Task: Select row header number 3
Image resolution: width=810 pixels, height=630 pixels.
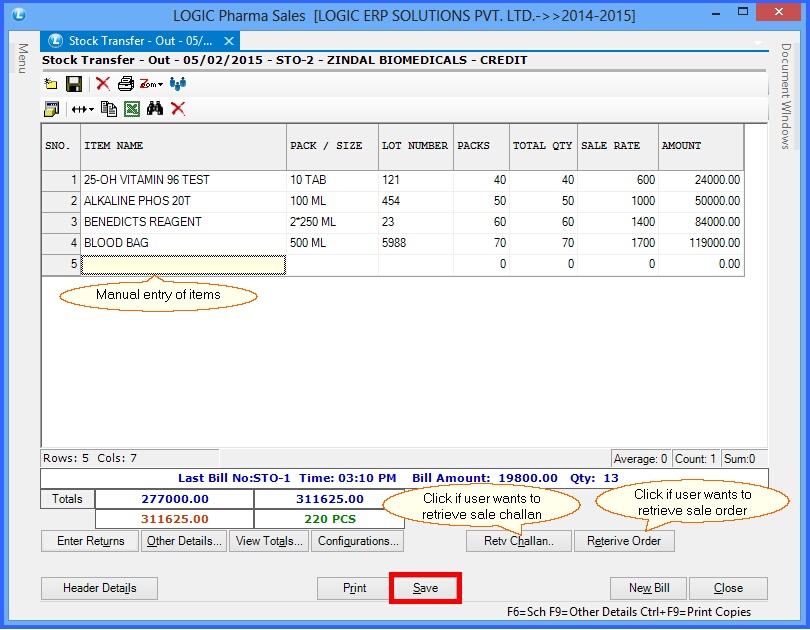Action: point(61,222)
